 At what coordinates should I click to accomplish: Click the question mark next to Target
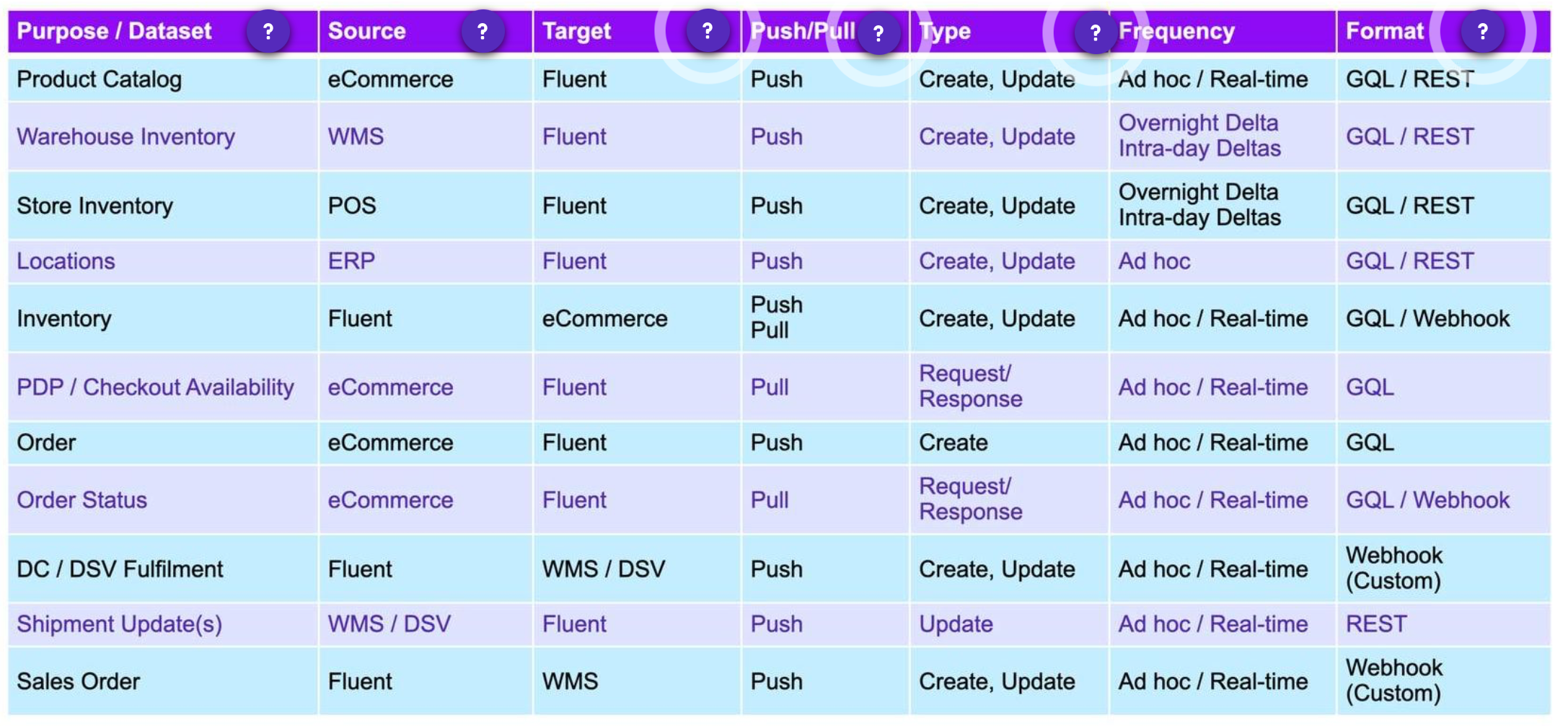point(707,31)
